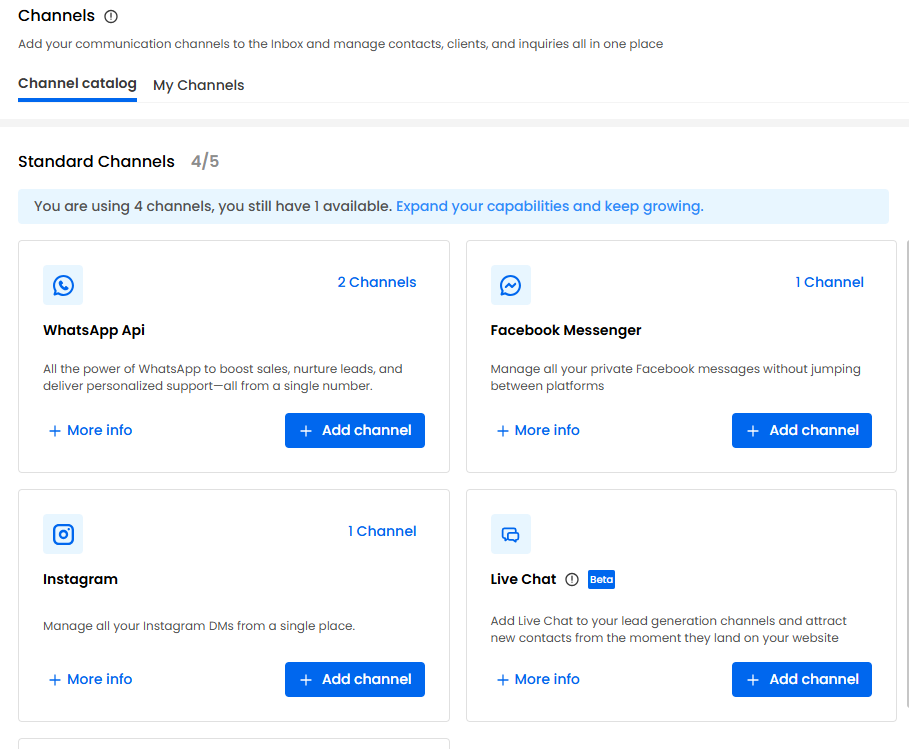
Task: Click the 1 Channel link on Instagram card
Action: [383, 531]
